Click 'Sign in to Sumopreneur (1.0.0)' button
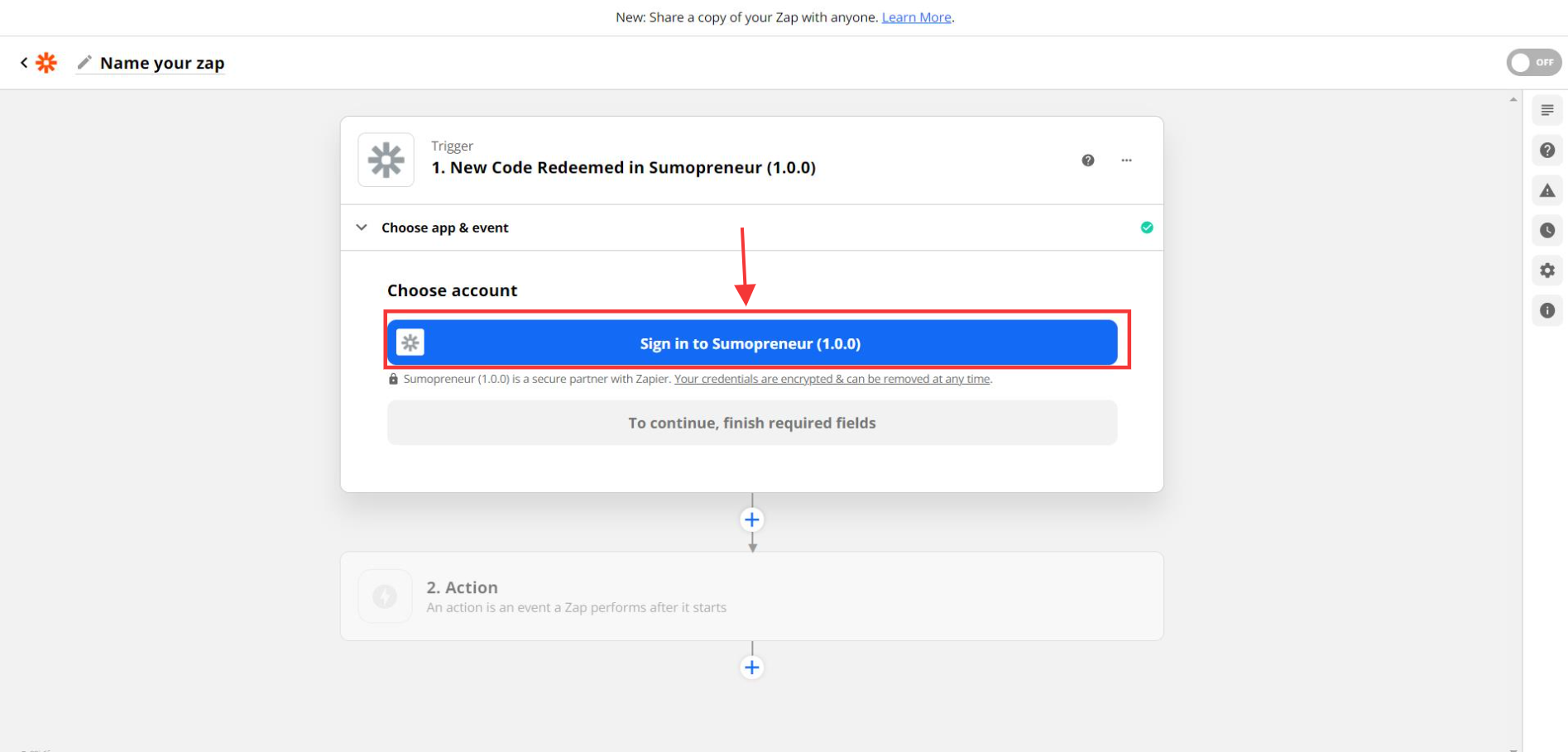1568x752 pixels. (751, 342)
